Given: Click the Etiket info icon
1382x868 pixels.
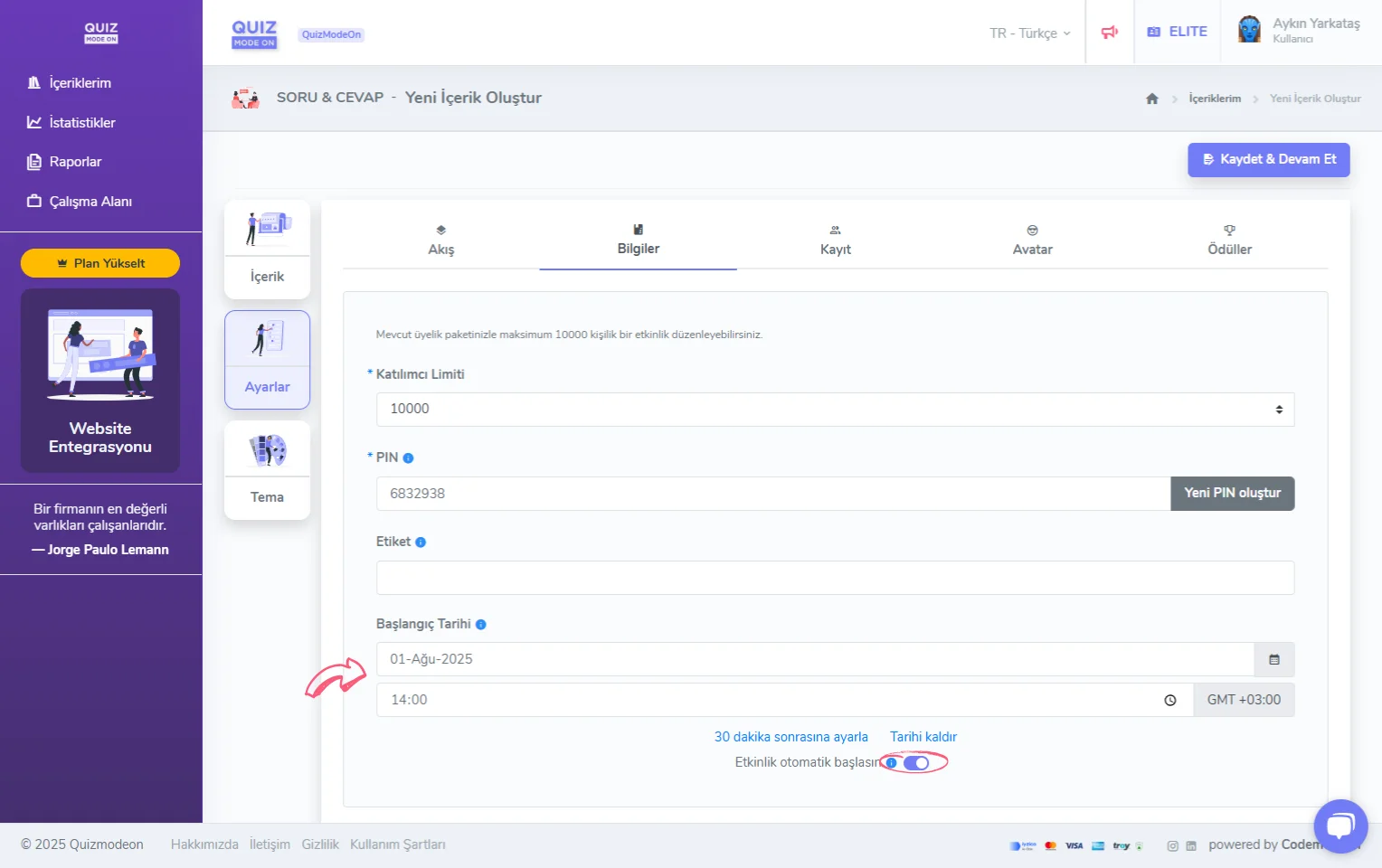Looking at the screenshot, I should pos(421,542).
